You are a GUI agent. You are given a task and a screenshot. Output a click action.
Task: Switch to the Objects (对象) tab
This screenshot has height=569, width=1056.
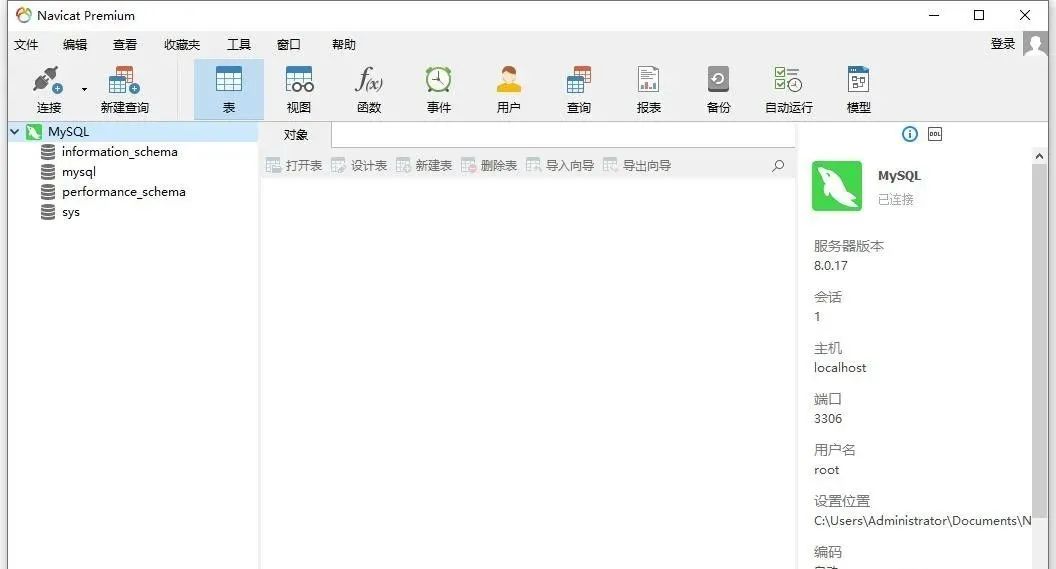pyautogui.click(x=296, y=135)
